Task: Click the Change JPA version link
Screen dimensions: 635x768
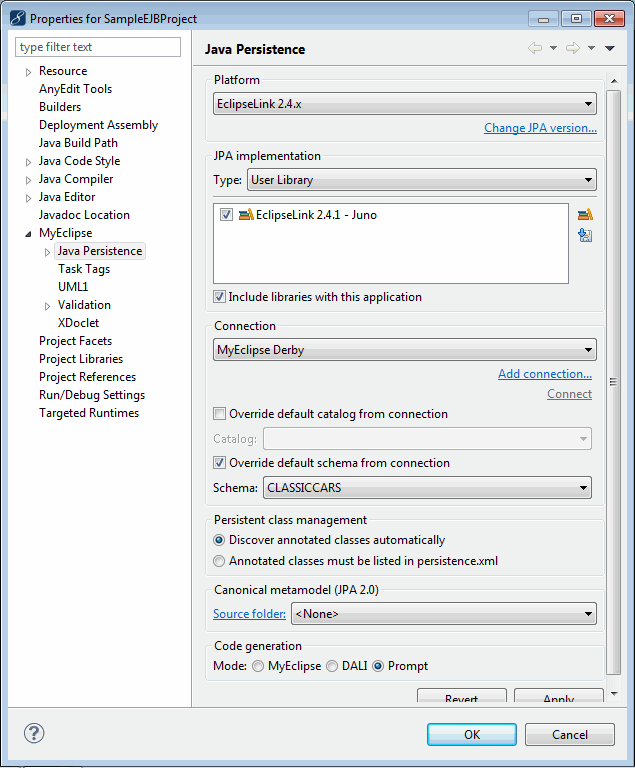Action: (540, 128)
